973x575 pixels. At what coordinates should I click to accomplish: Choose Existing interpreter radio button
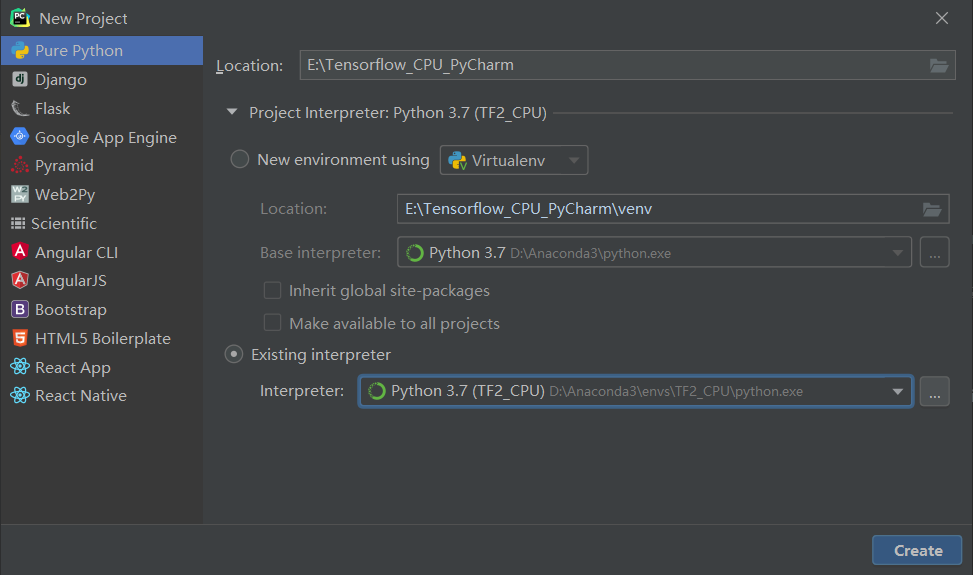(234, 354)
